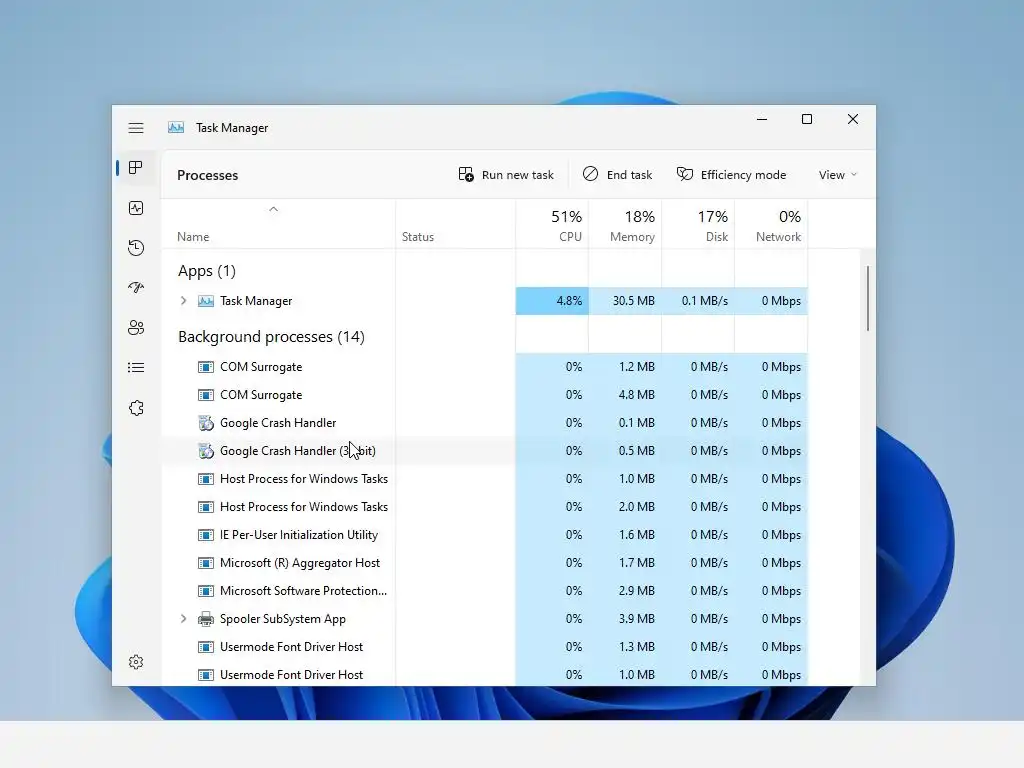1024x768 pixels.
Task: Click the Task Manager title bar icon
Action: [176, 127]
